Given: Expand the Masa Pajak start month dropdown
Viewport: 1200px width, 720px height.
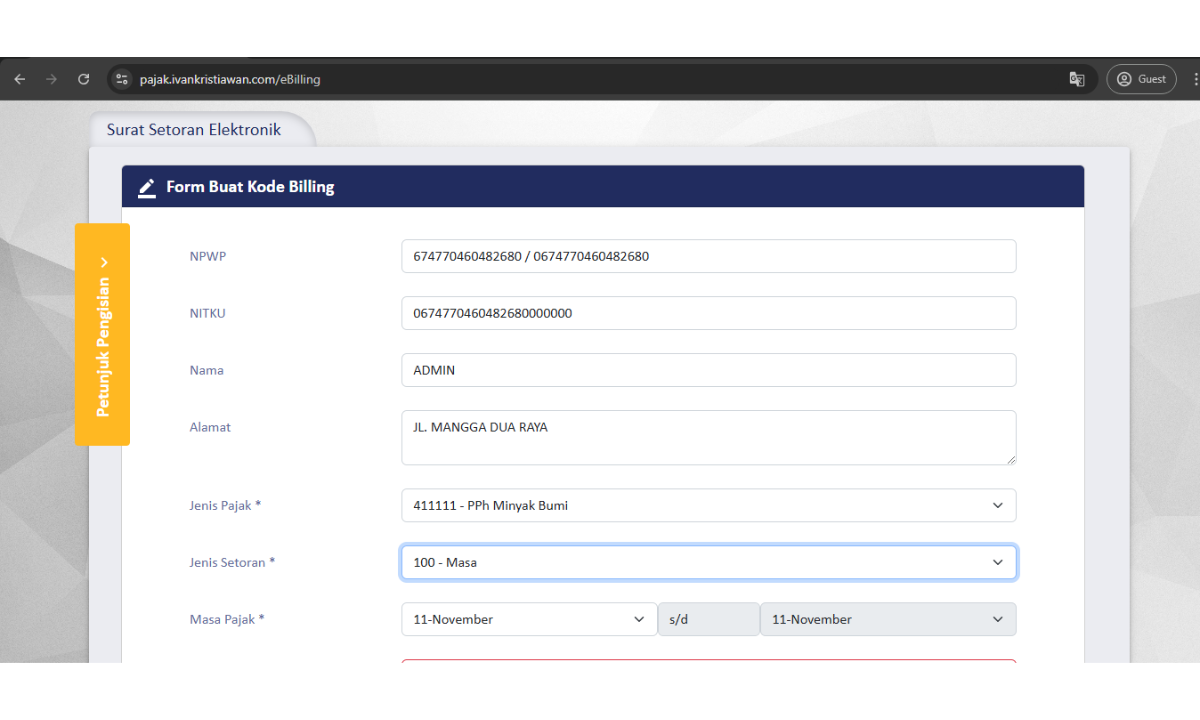Looking at the screenshot, I should coord(528,619).
